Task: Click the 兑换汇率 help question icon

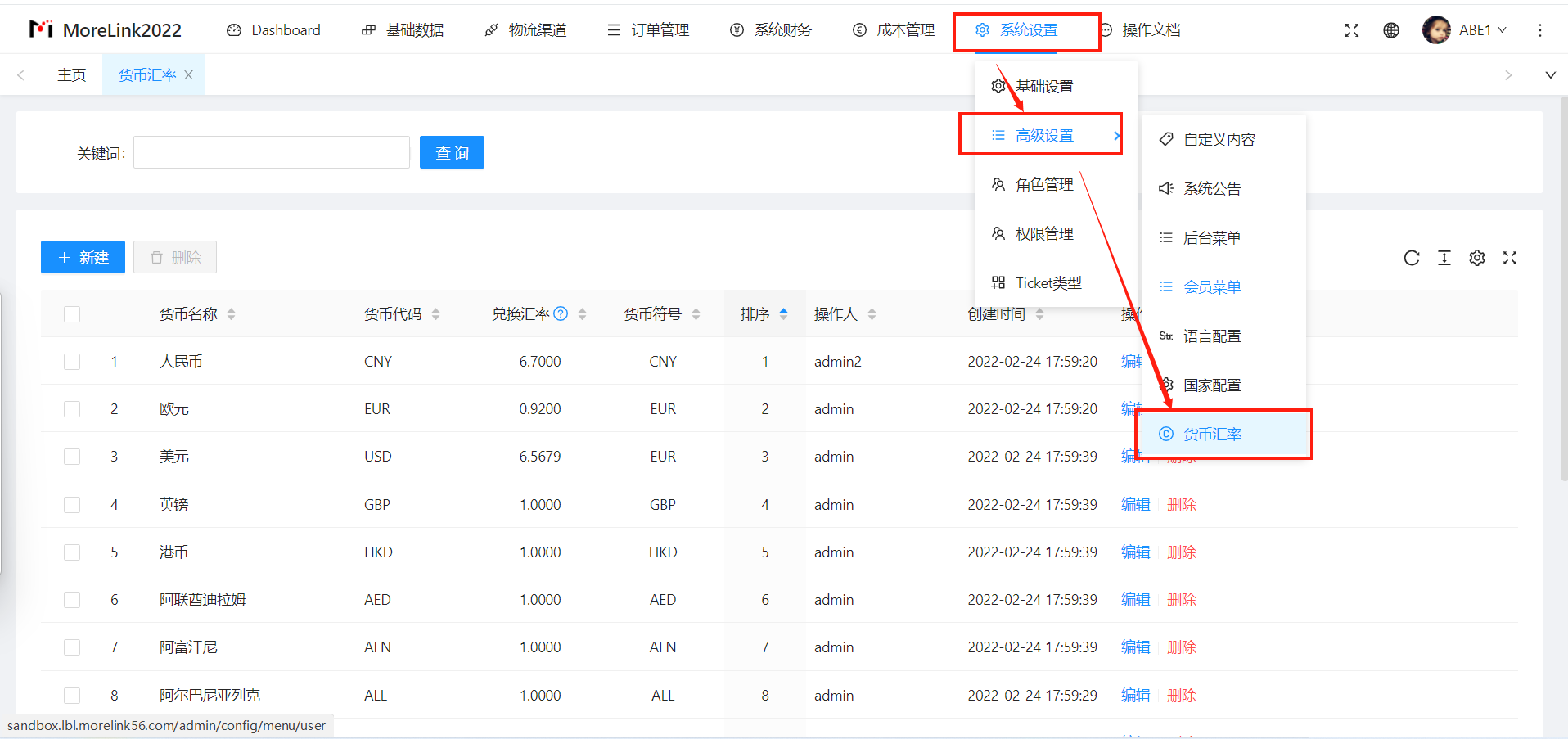Action: [561, 313]
